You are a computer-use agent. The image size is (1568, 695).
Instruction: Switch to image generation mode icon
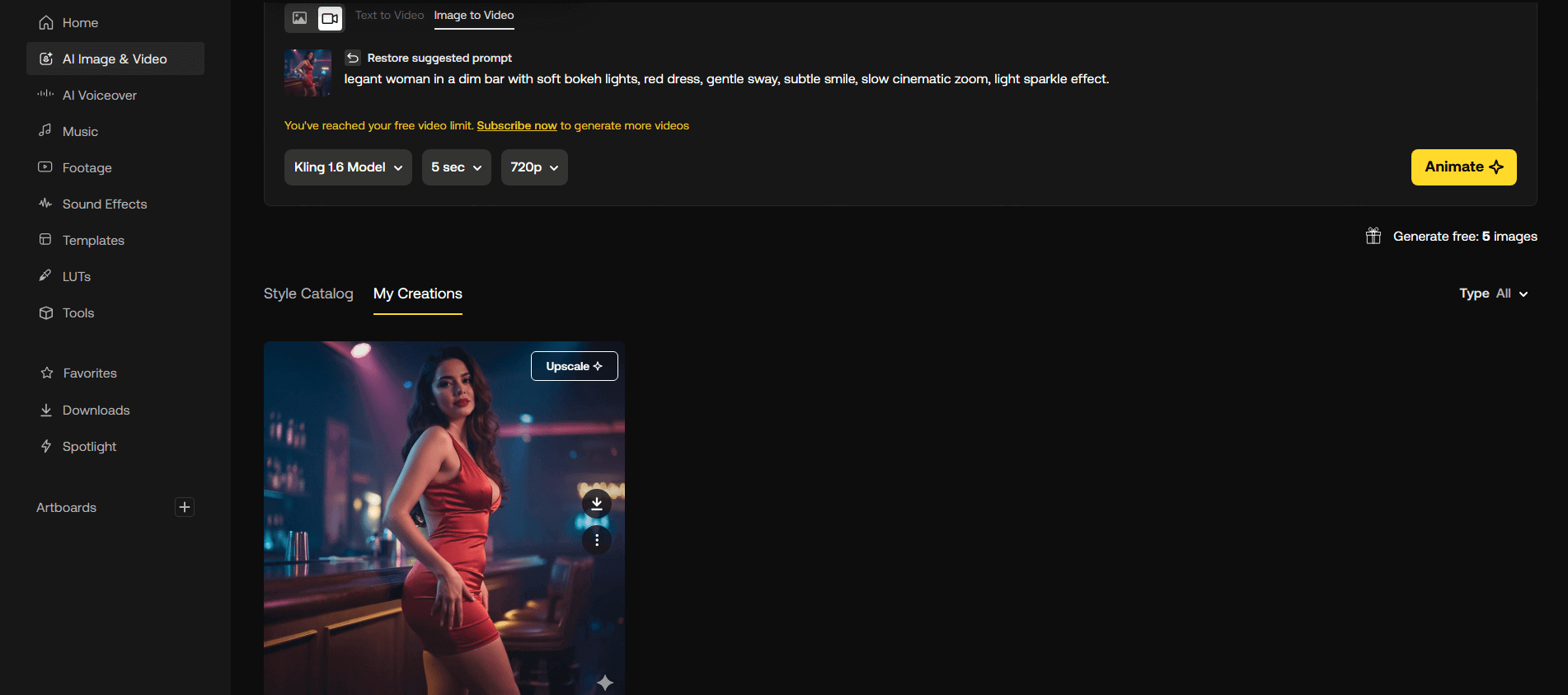(300, 18)
